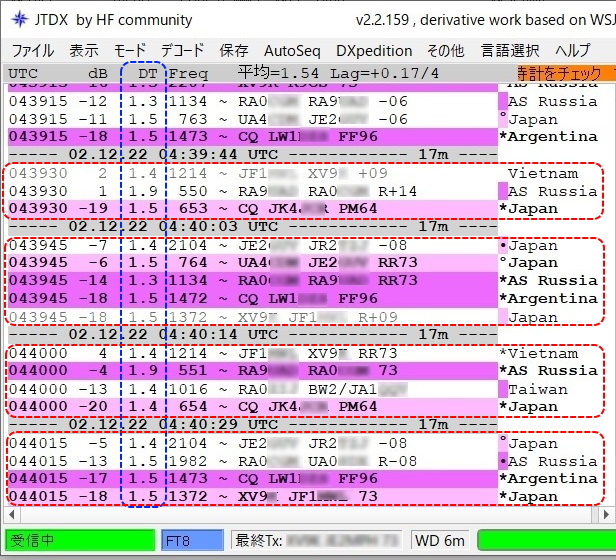The width and height of the screenshot is (616, 560).
Task: Select 044015 RA0 UA0 R-08 row
Action: 253,461
